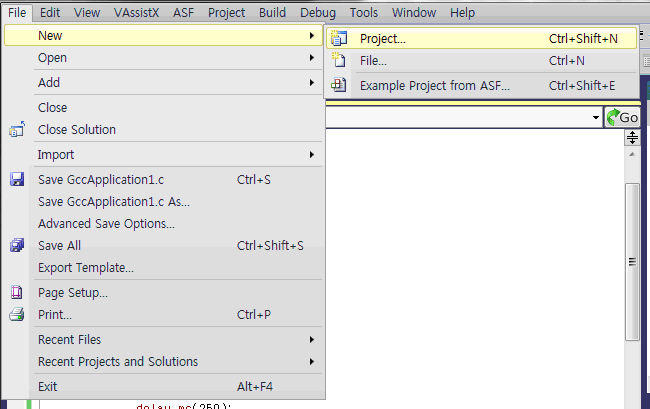Click the Save All icon
Screen dimensions: 650x409
point(16,246)
